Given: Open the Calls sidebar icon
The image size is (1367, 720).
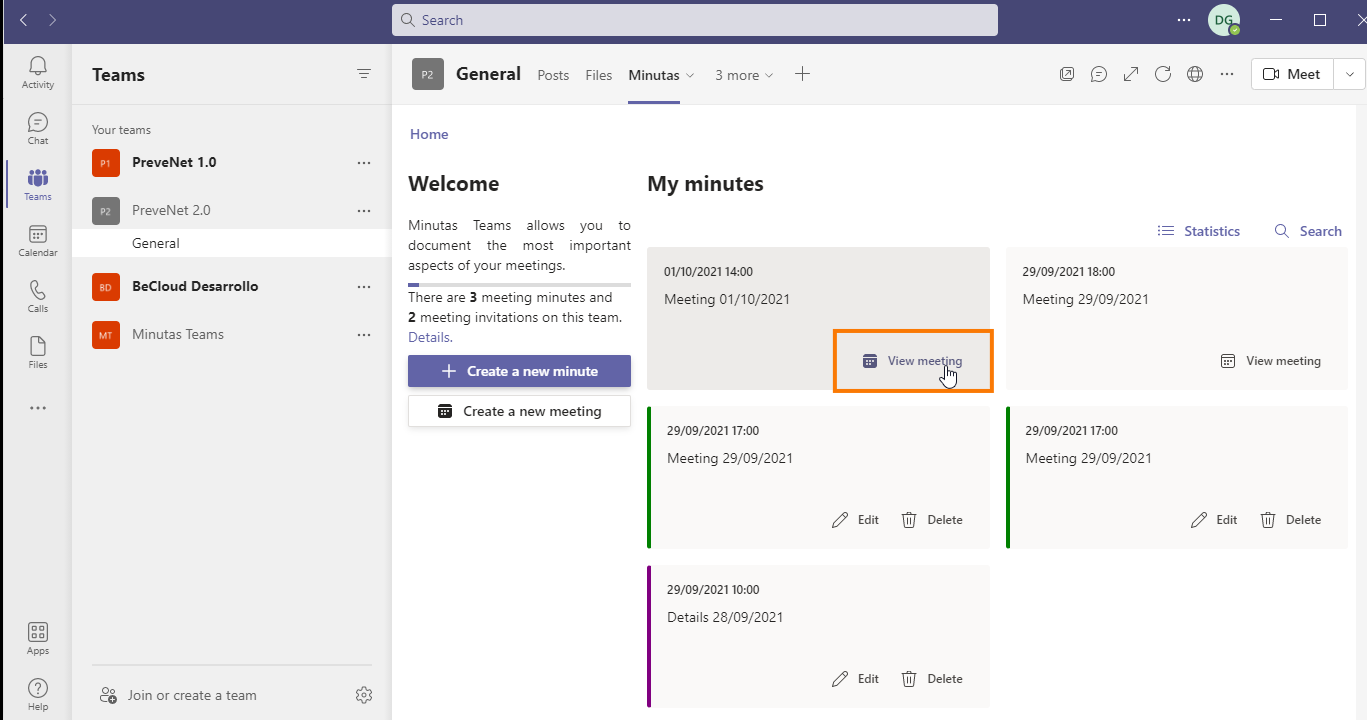Looking at the screenshot, I should coord(38,297).
